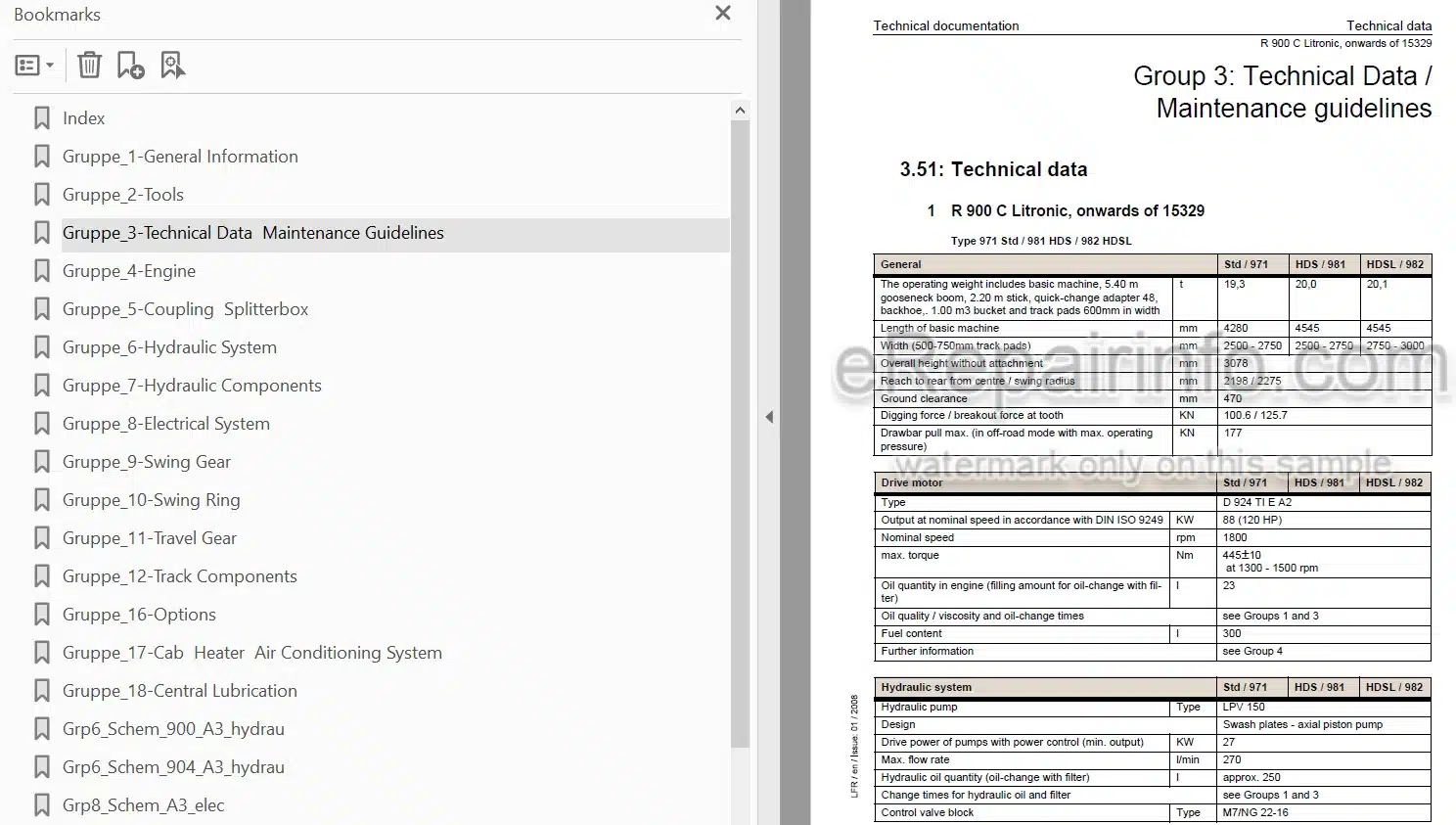Click bookmark icon beside Gruppe_9-Swing Gear

(41, 462)
